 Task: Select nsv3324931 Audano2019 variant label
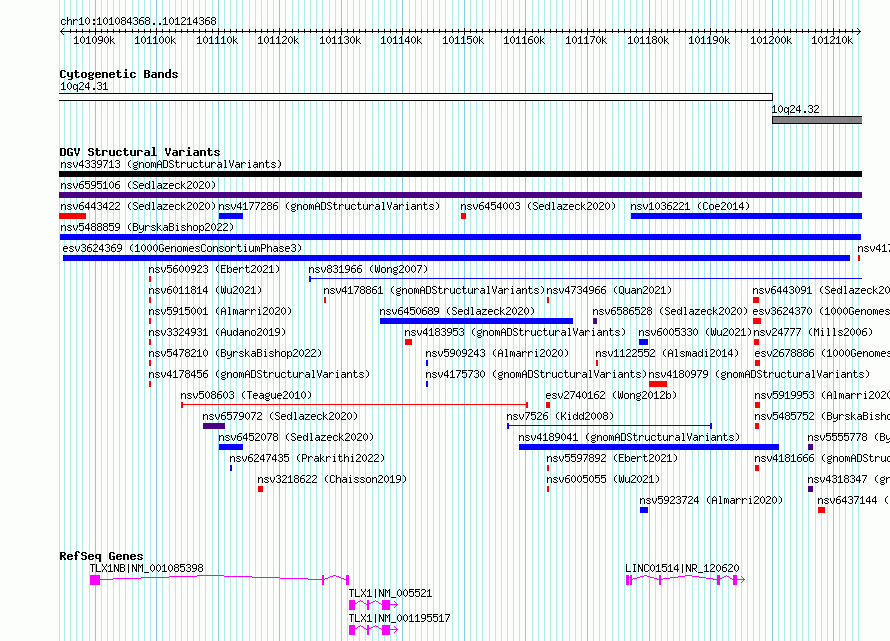pyautogui.click(x=217, y=333)
